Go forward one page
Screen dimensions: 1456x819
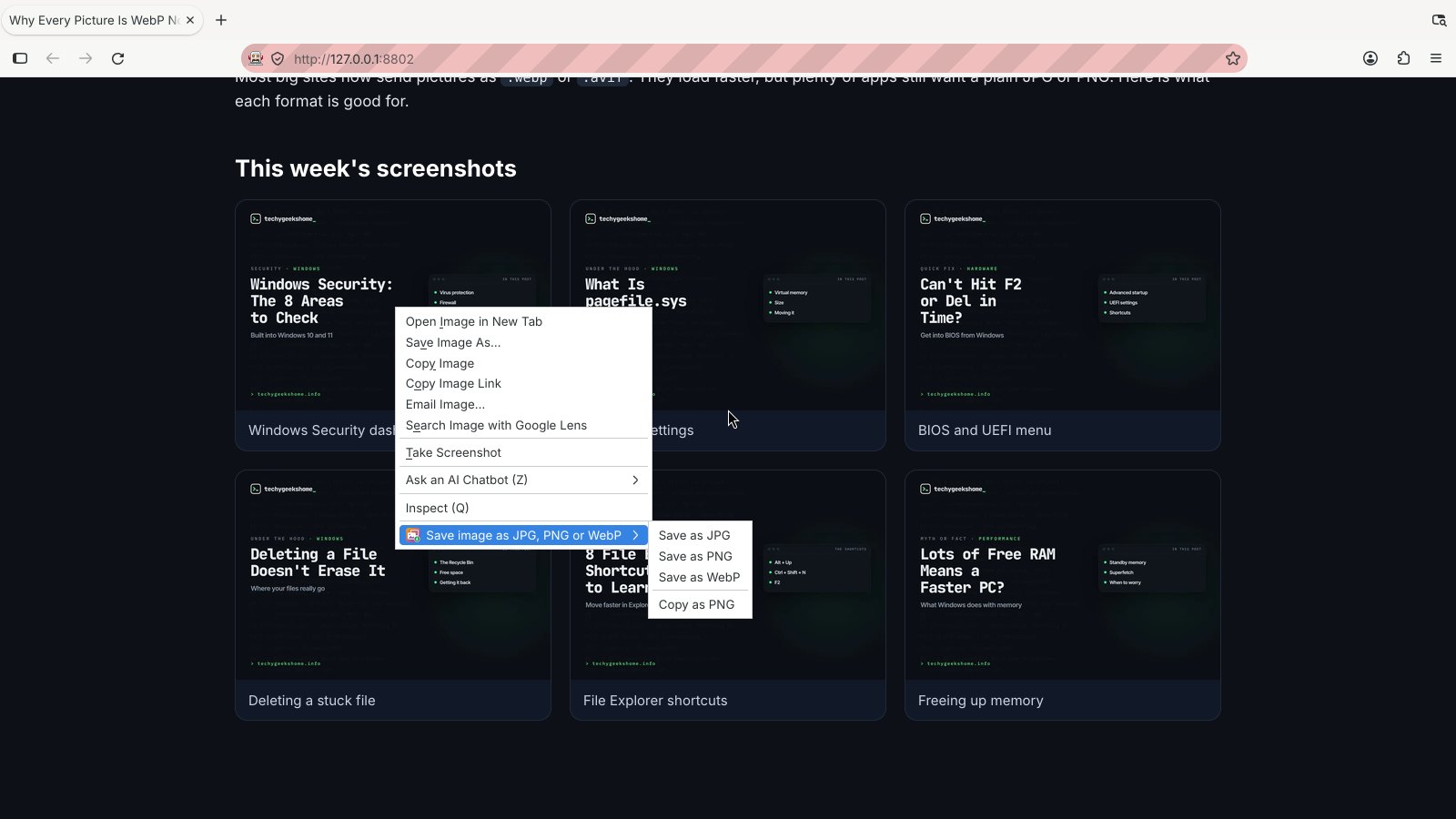[x=86, y=58]
